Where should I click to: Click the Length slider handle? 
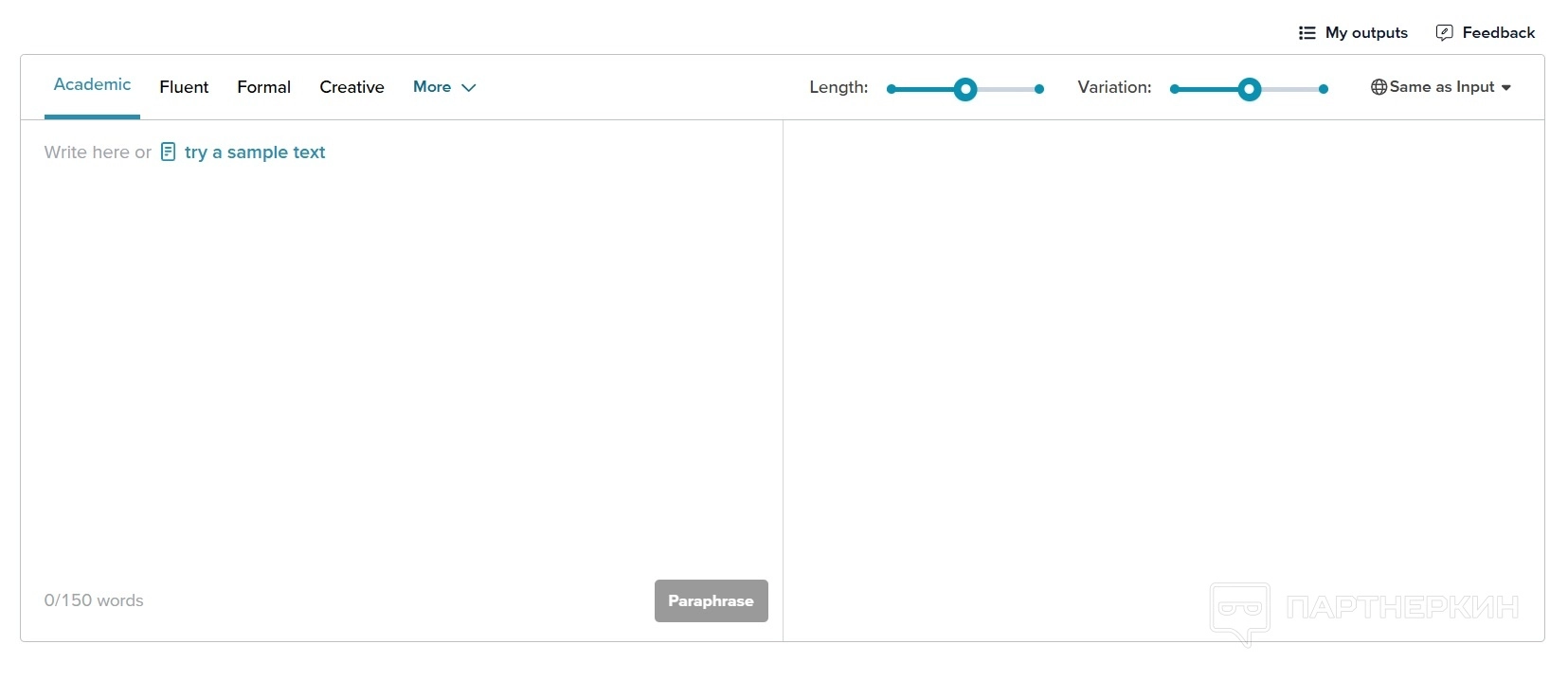[965, 89]
